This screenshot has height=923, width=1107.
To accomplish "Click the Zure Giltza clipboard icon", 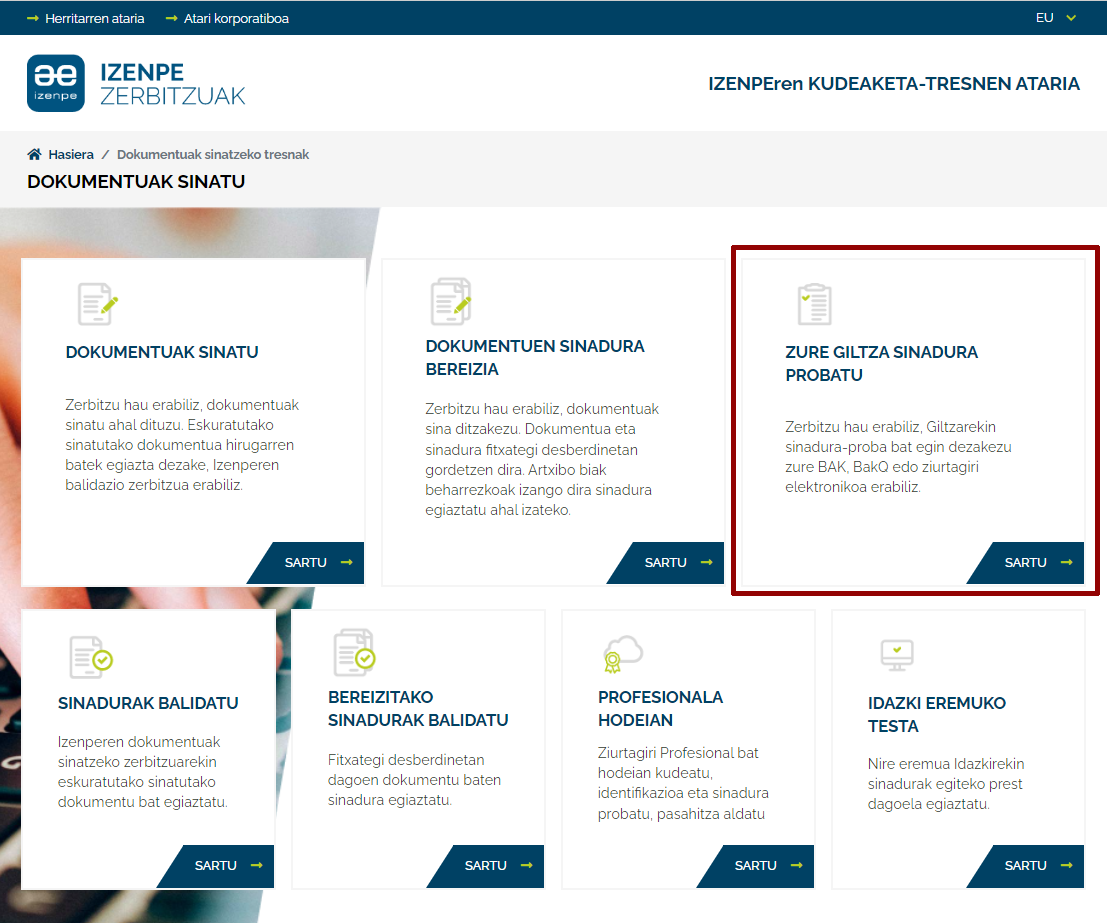I will pyautogui.click(x=814, y=304).
